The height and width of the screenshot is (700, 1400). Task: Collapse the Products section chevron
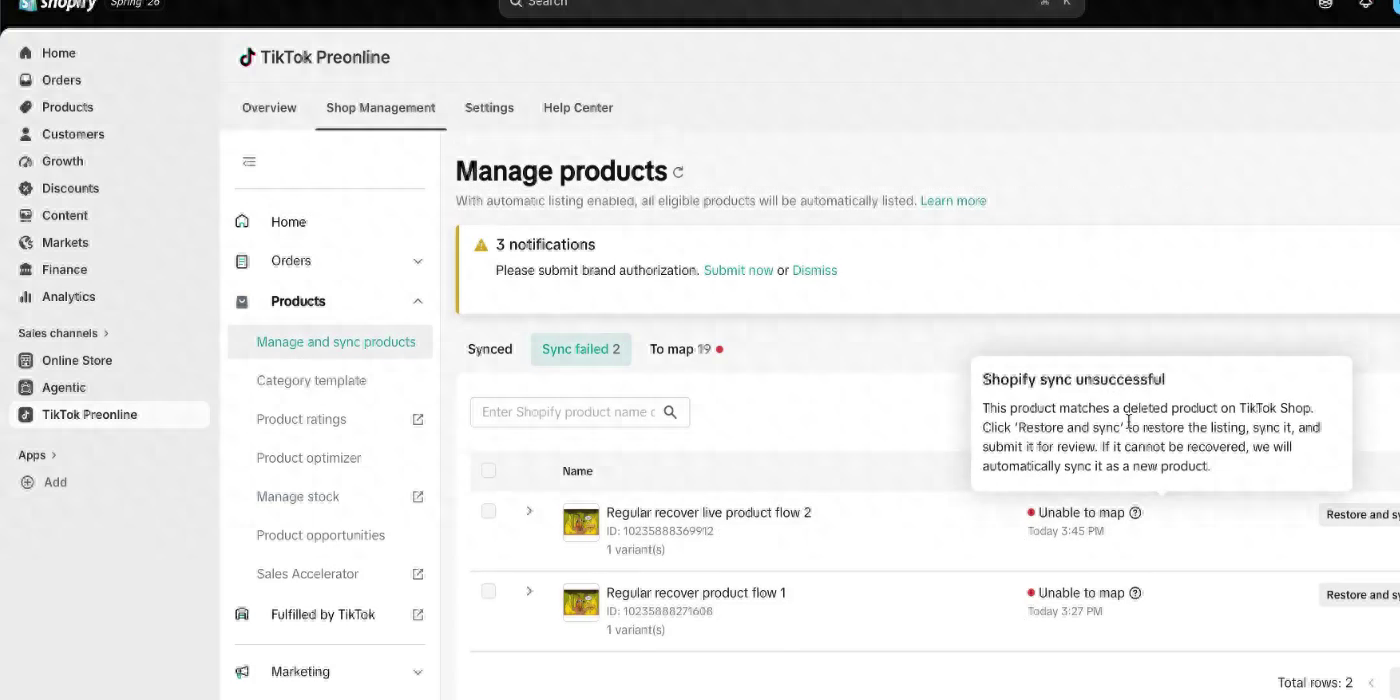pos(418,301)
